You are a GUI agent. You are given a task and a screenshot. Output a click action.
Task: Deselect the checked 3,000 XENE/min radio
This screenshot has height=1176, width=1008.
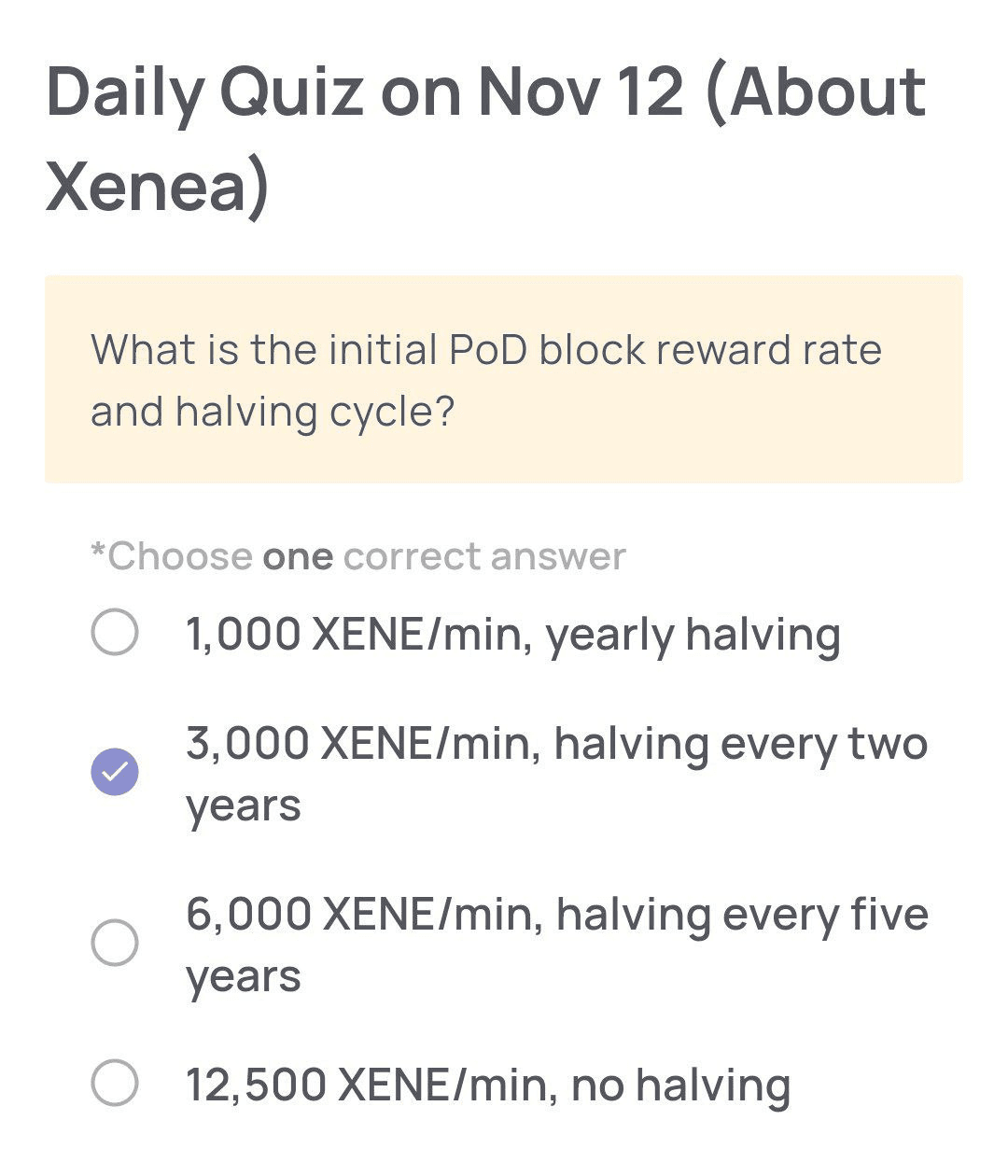[x=115, y=772]
